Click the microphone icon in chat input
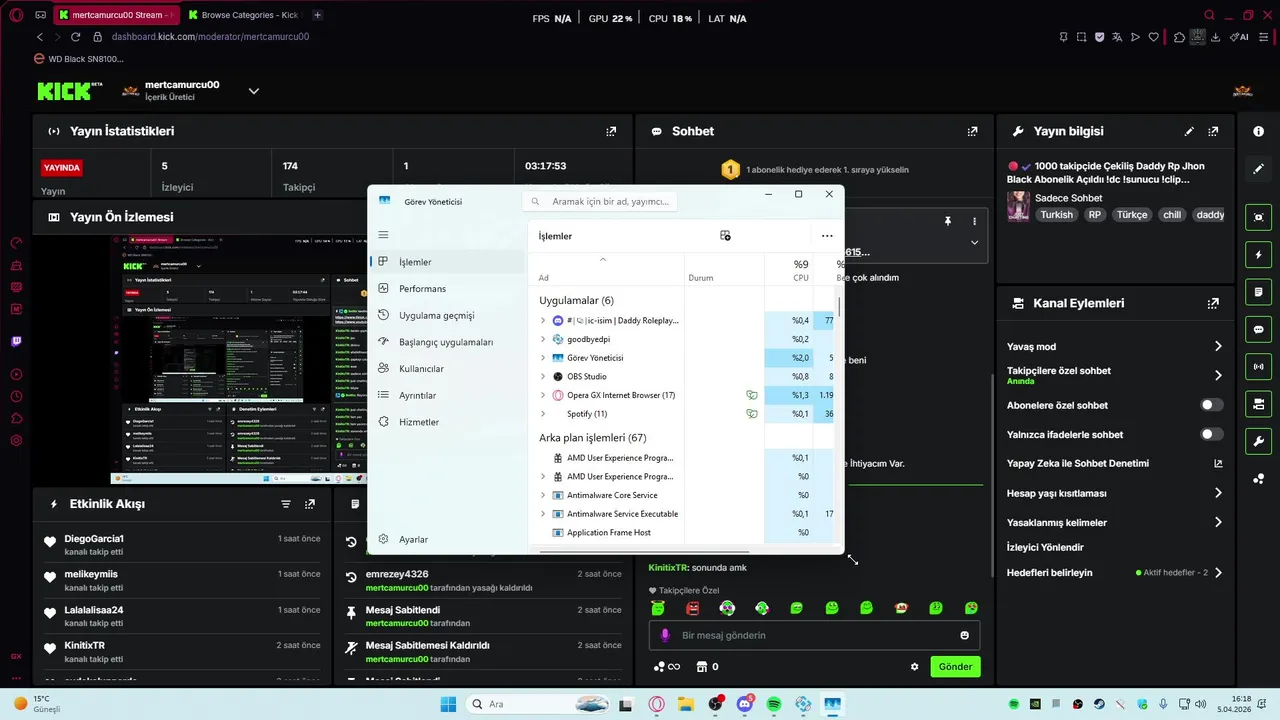Image resolution: width=1280 pixels, height=720 pixels. tap(665, 635)
